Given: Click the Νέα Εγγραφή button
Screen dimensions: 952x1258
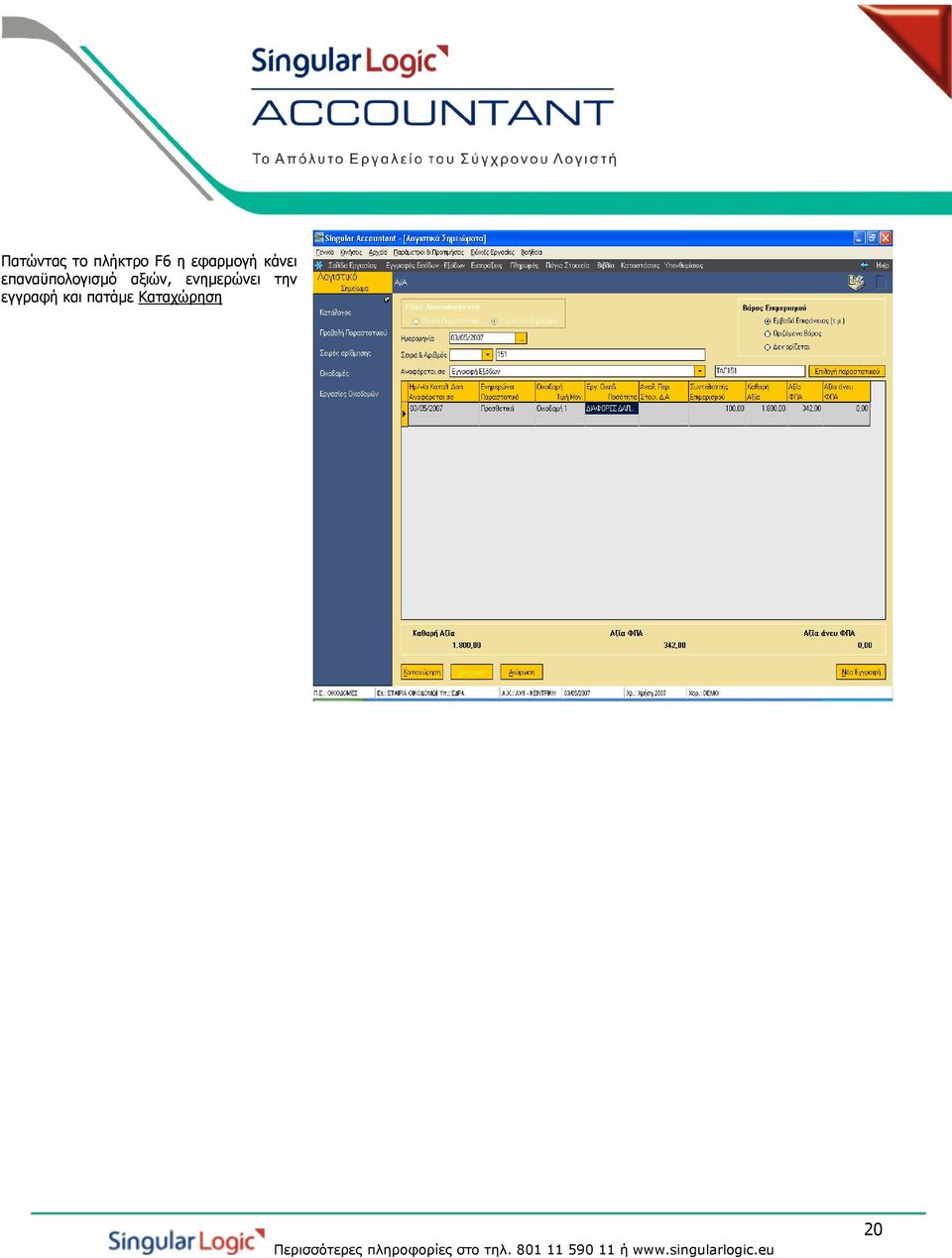Looking at the screenshot, I should (861, 672).
